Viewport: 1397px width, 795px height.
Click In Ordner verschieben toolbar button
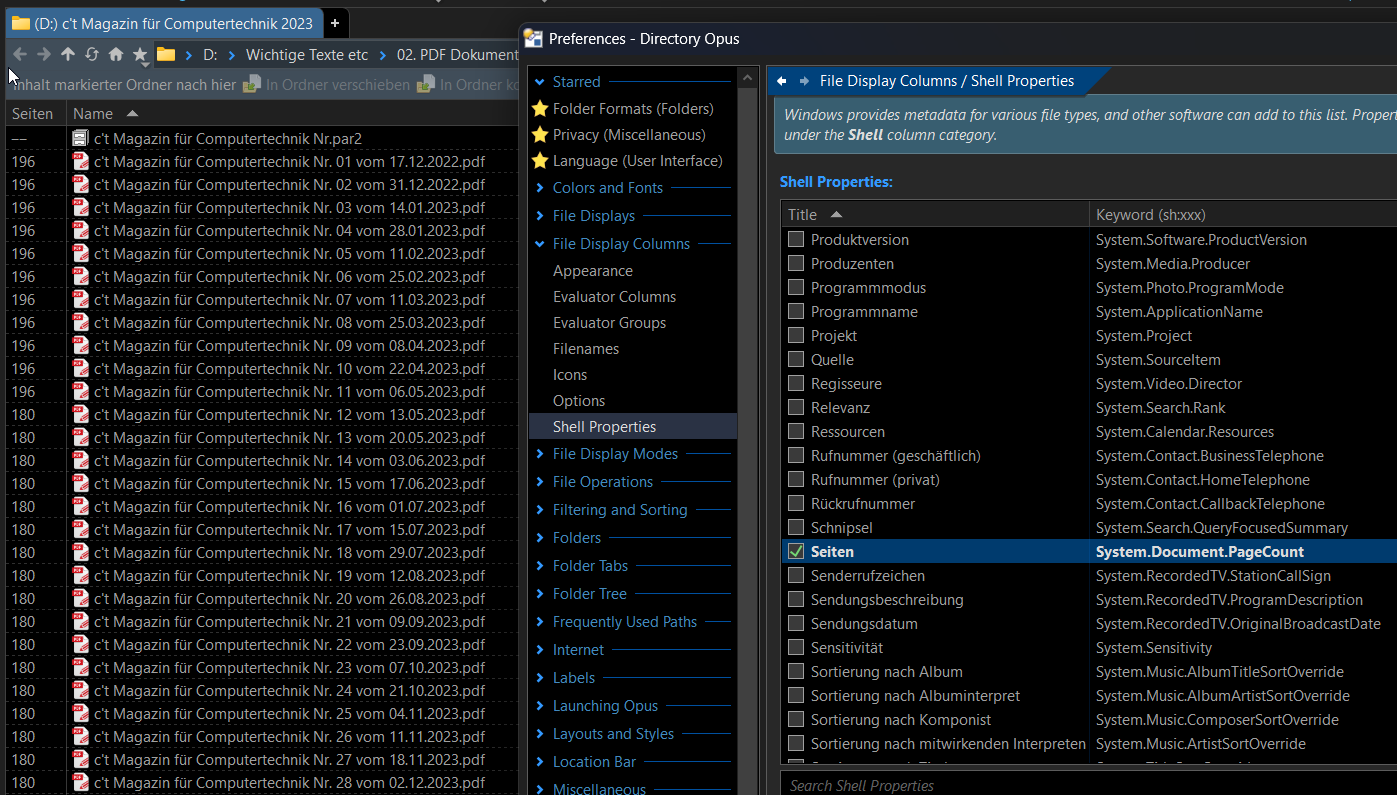tap(327, 85)
